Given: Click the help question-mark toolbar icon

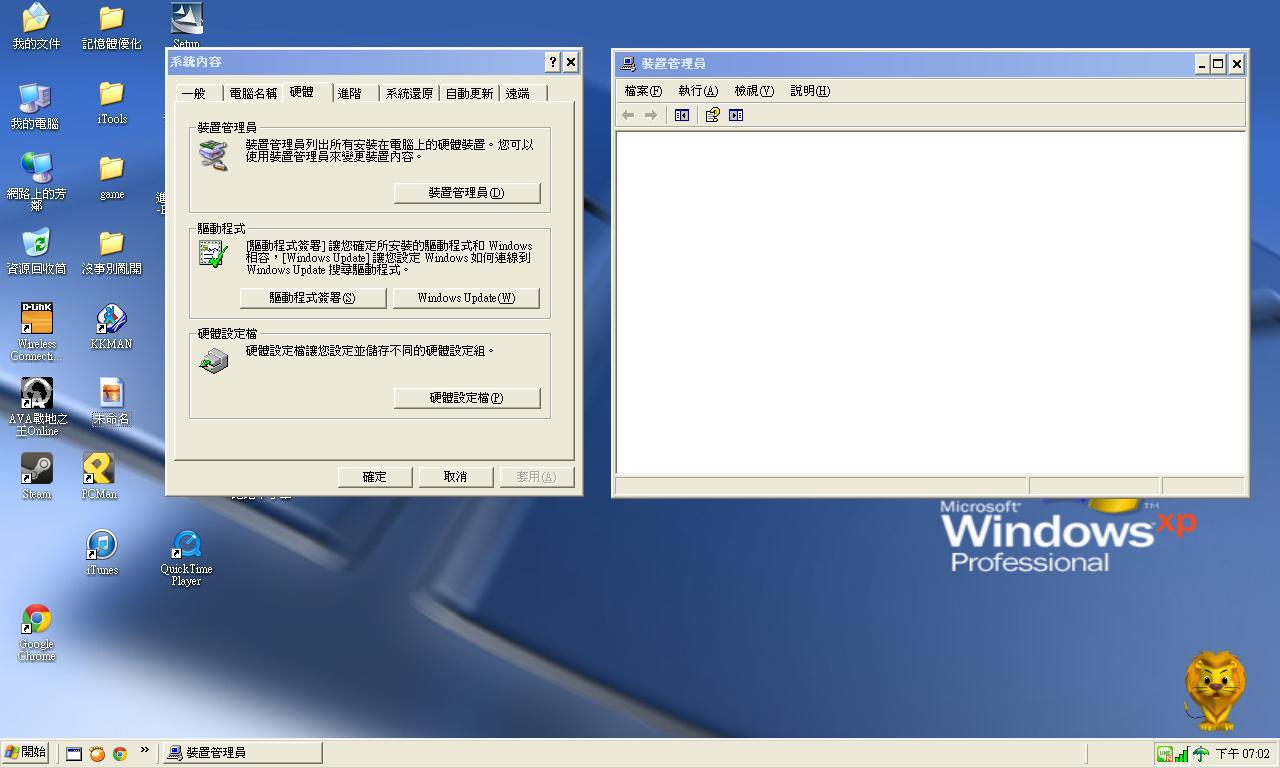Looking at the screenshot, I should pyautogui.click(x=712, y=115).
